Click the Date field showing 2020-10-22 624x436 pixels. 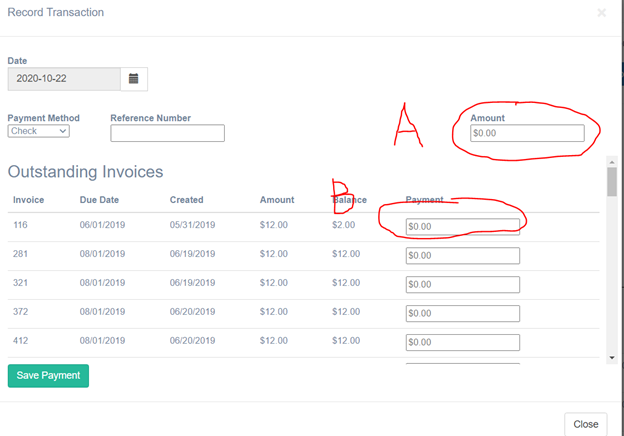[63, 78]
